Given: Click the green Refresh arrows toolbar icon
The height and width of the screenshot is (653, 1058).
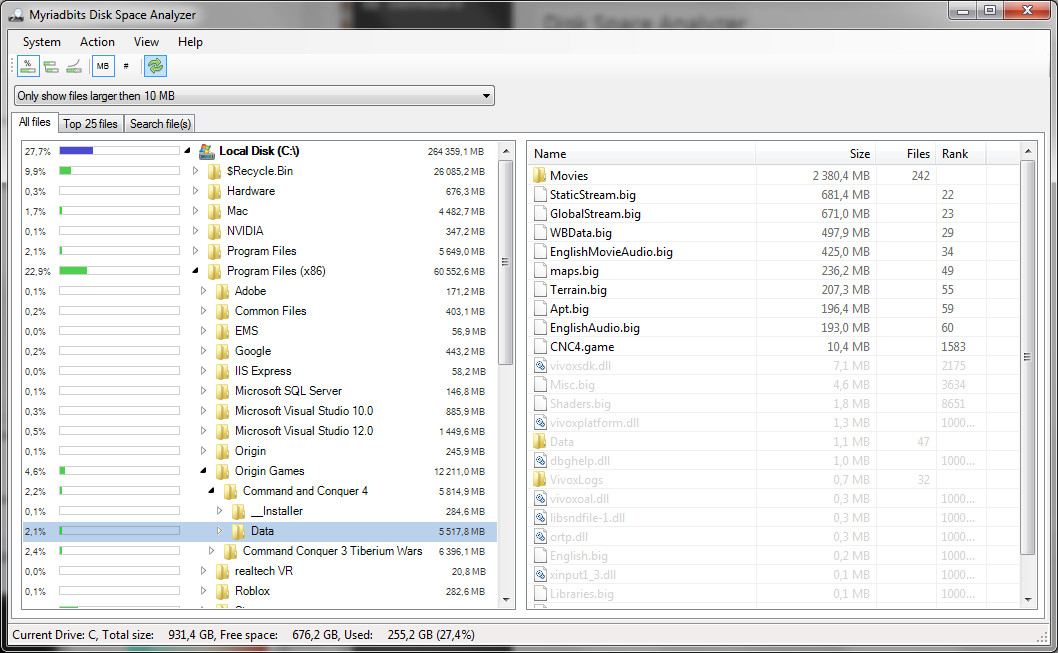Looking at the screenshot, I should [155, 66].
